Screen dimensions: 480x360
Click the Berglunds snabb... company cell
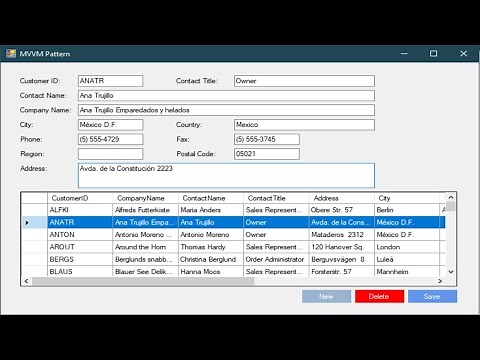coord(145,259)
